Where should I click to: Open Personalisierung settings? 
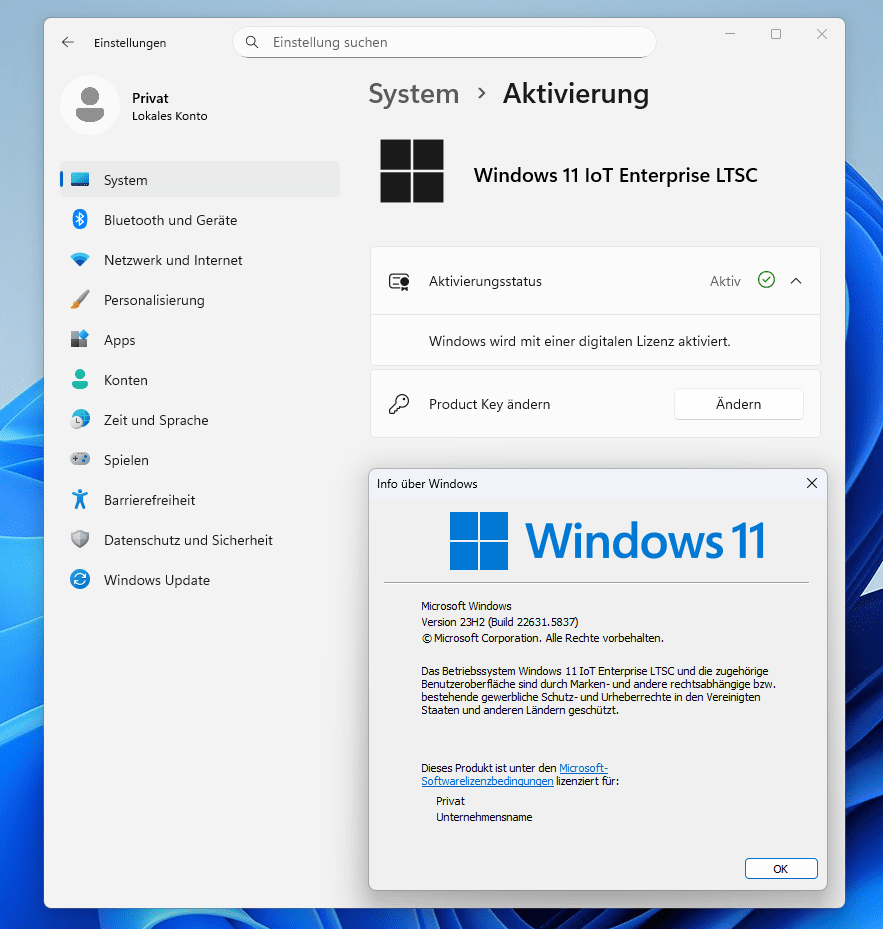click(x=200, y=300)
